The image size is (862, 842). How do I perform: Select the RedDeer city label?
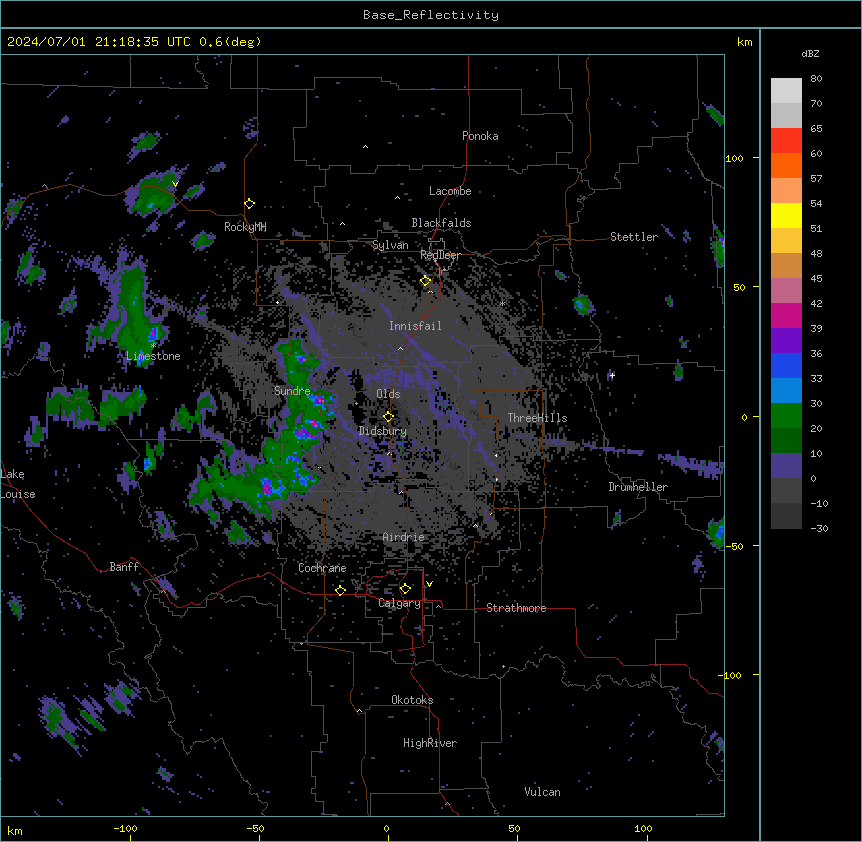[x=440, y=255]
